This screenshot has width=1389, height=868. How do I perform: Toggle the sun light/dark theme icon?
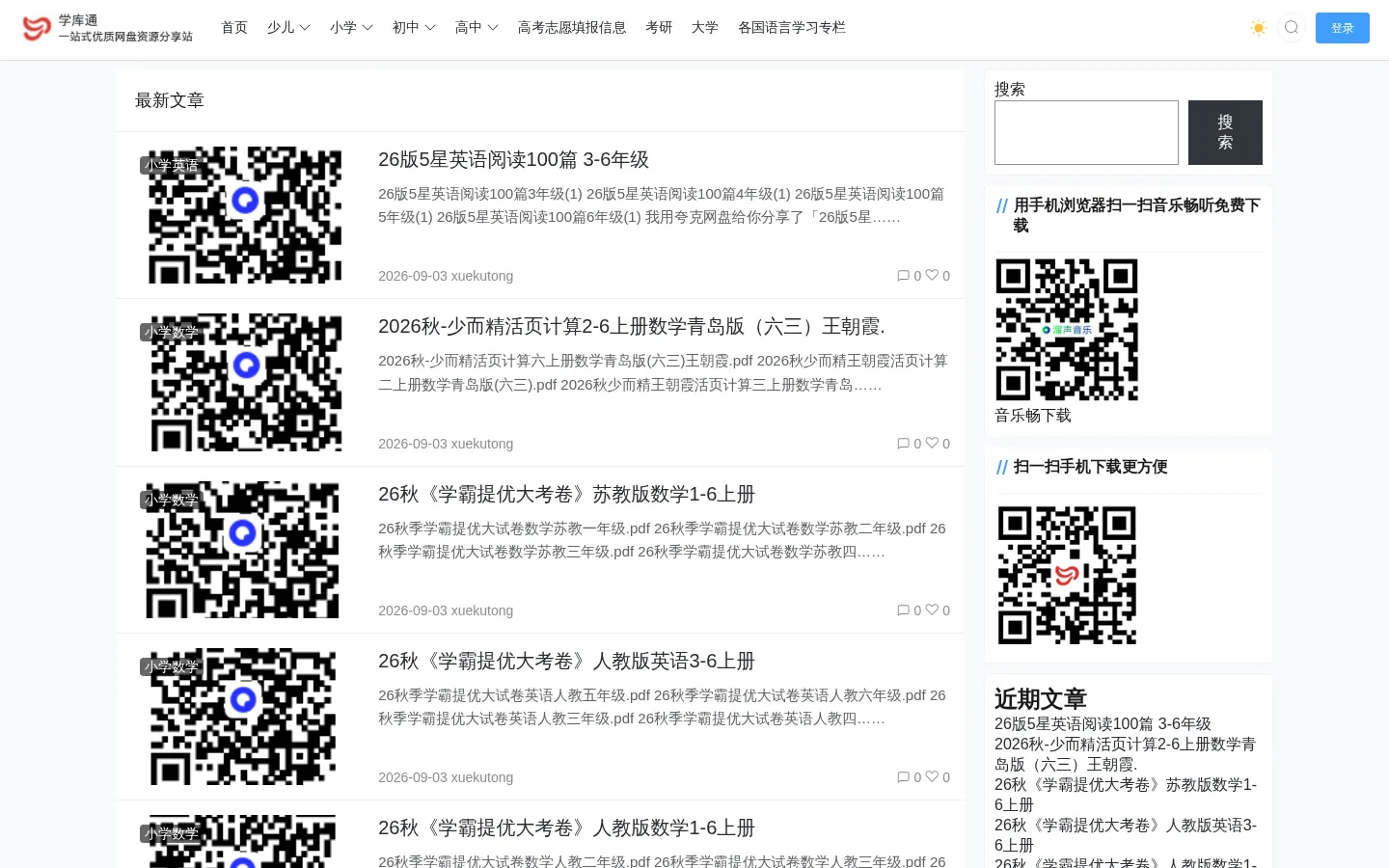pos(1258,28)
